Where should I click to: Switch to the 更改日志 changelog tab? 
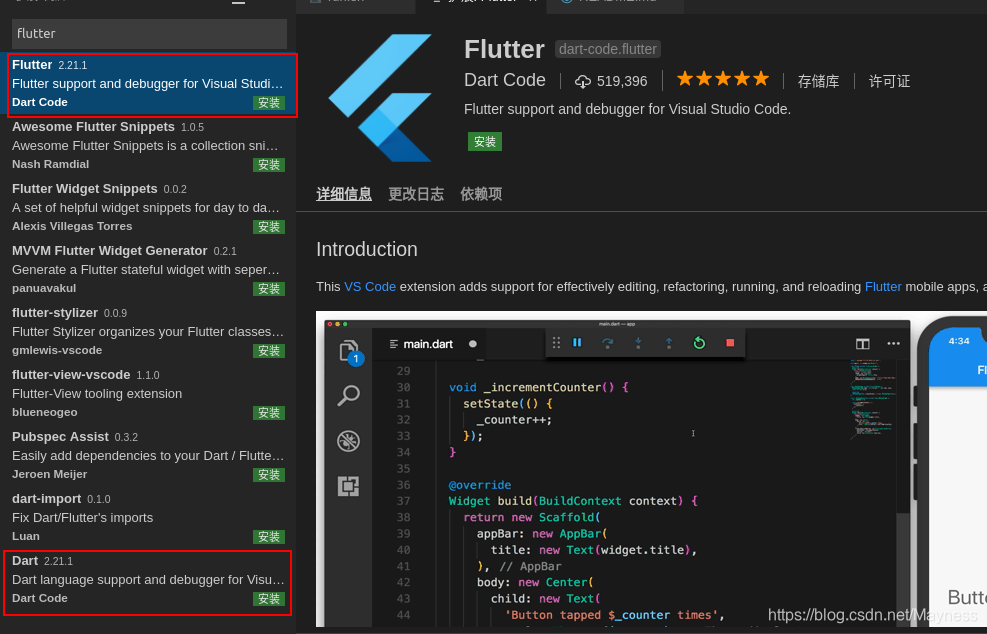(x=415, y=194)
